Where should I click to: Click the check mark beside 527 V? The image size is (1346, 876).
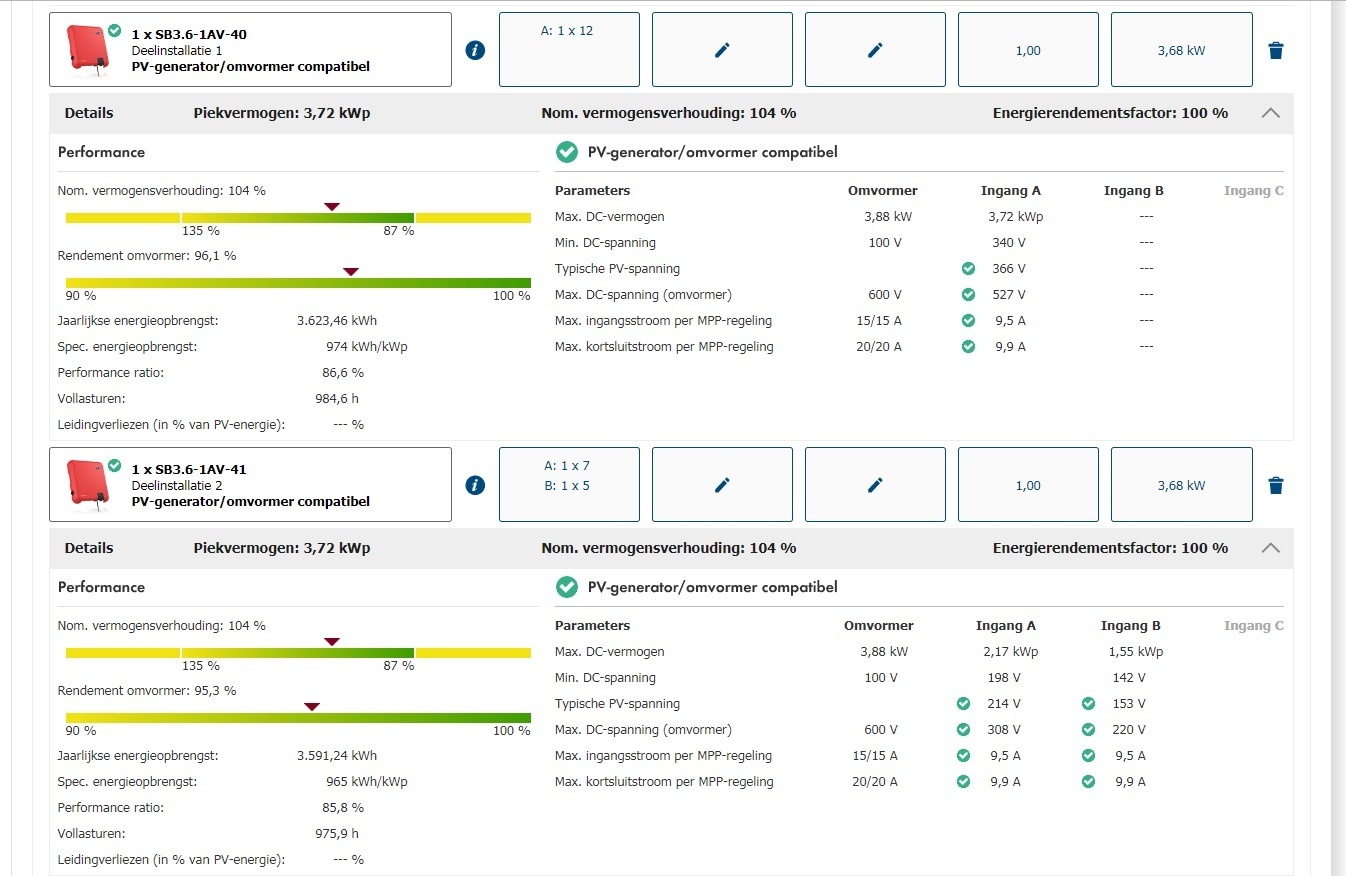tap(967, 295)
